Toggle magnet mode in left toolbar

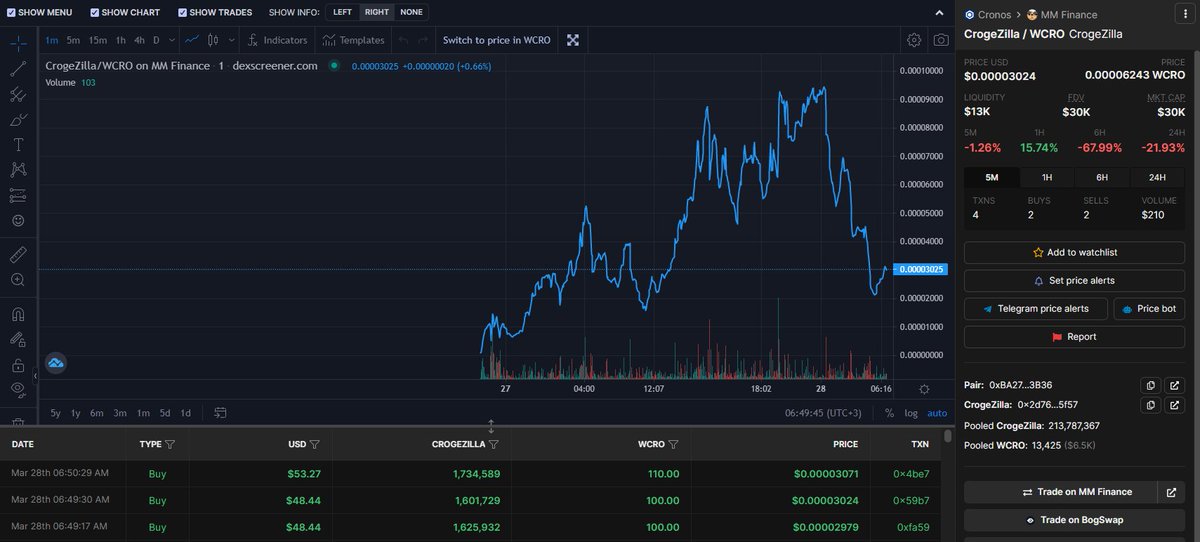click(18, 314)
